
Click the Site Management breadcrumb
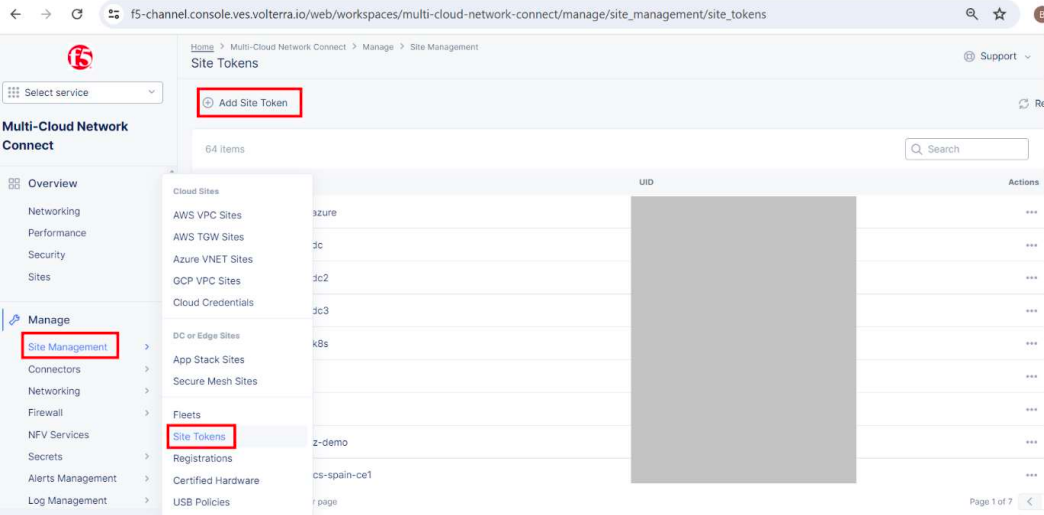(x=444, y=47)
